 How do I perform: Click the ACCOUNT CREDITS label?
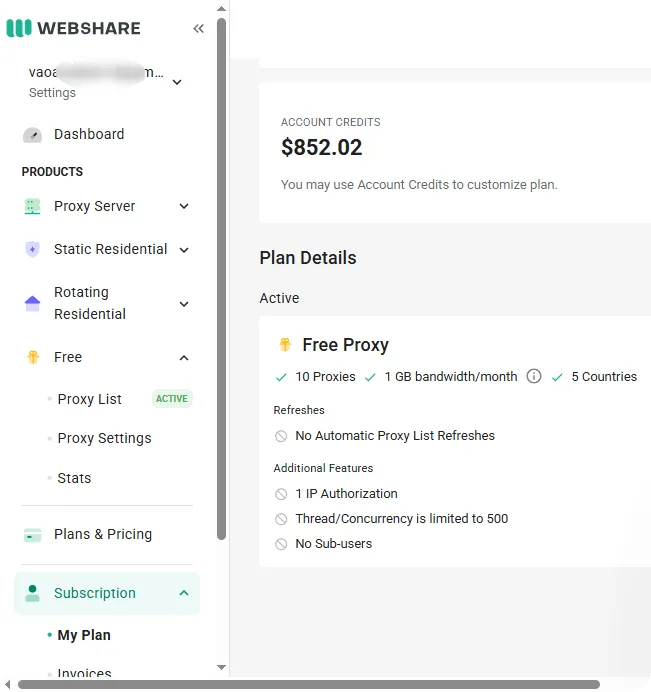pyautogui.click(x=331, y=122)
